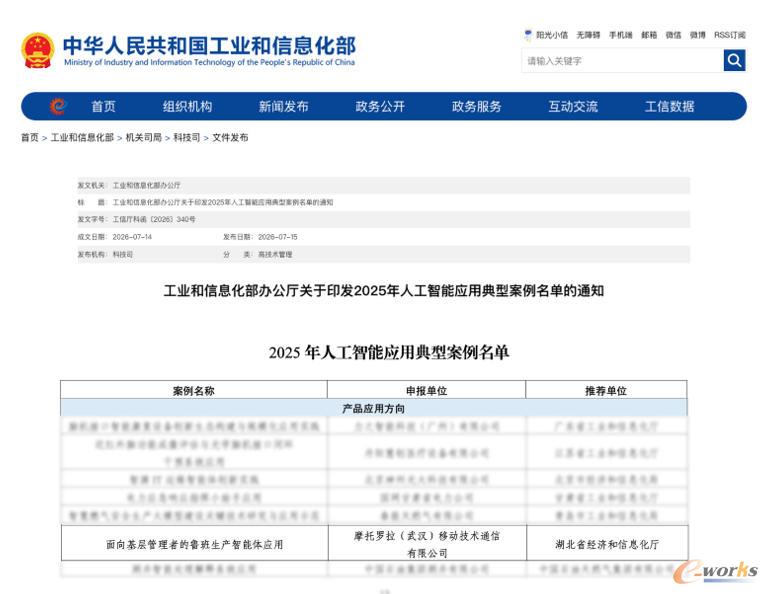The width and height of the screenshot is (768, 594).
Task: Open the 微信 link
Action: 673,35
